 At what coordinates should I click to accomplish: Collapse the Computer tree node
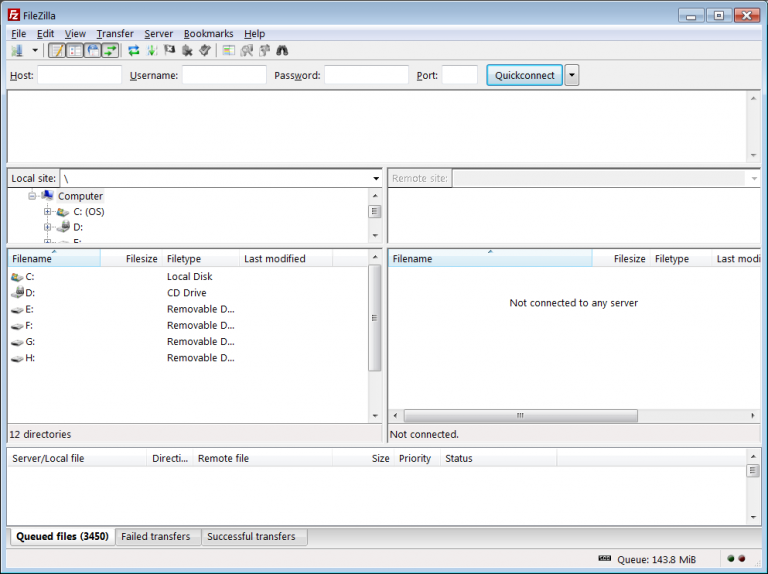click(x=32, y=196)
